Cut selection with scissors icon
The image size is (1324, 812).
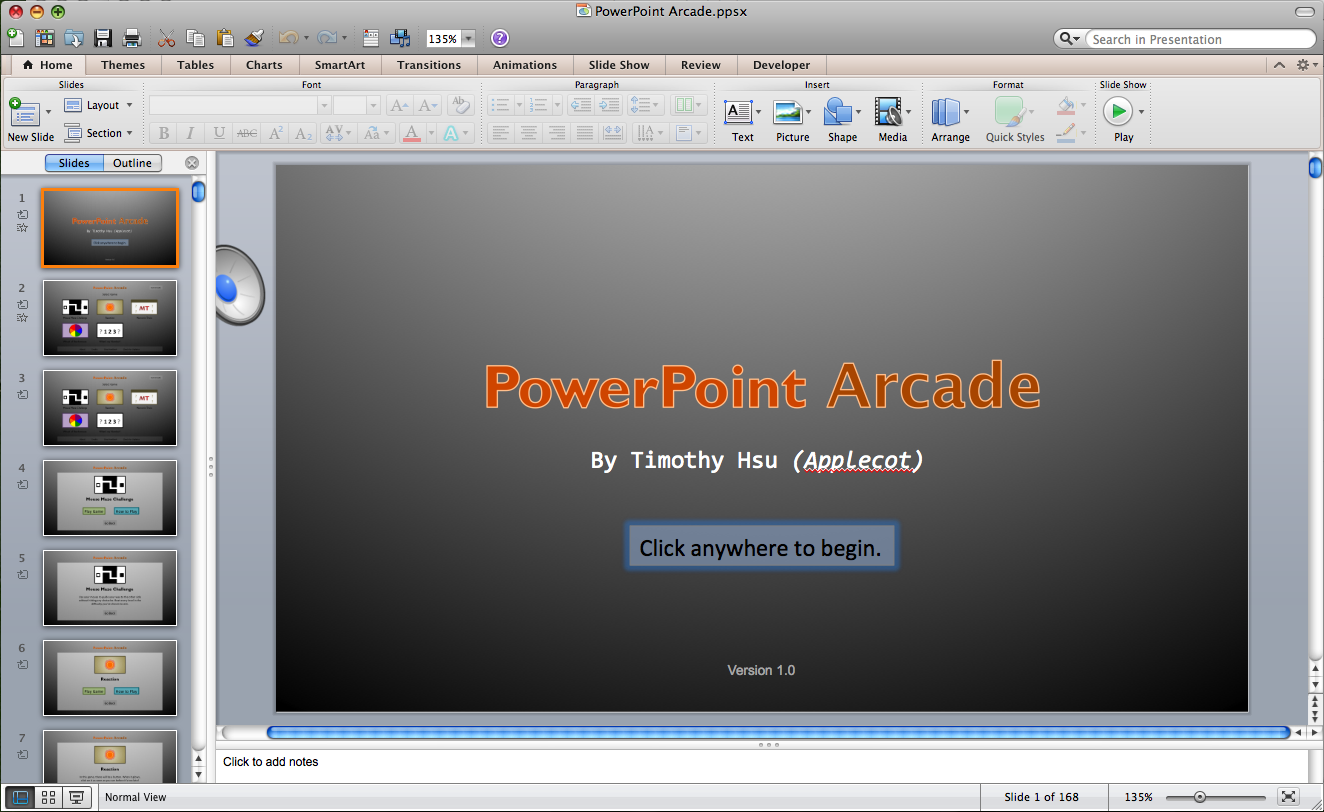pos(167,38)
